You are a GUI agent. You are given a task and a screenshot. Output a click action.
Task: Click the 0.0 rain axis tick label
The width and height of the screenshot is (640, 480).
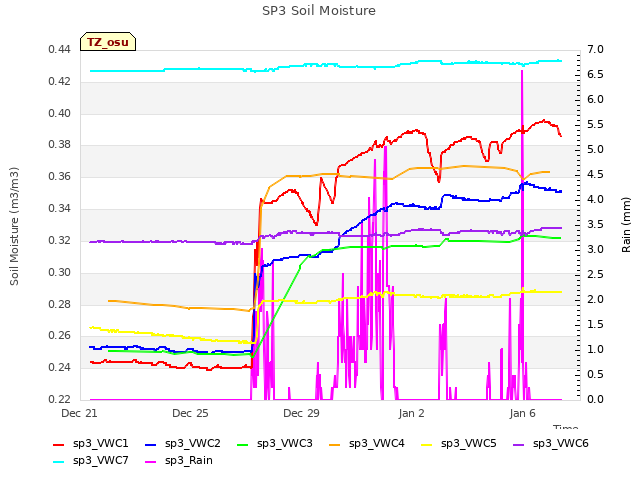596,399
